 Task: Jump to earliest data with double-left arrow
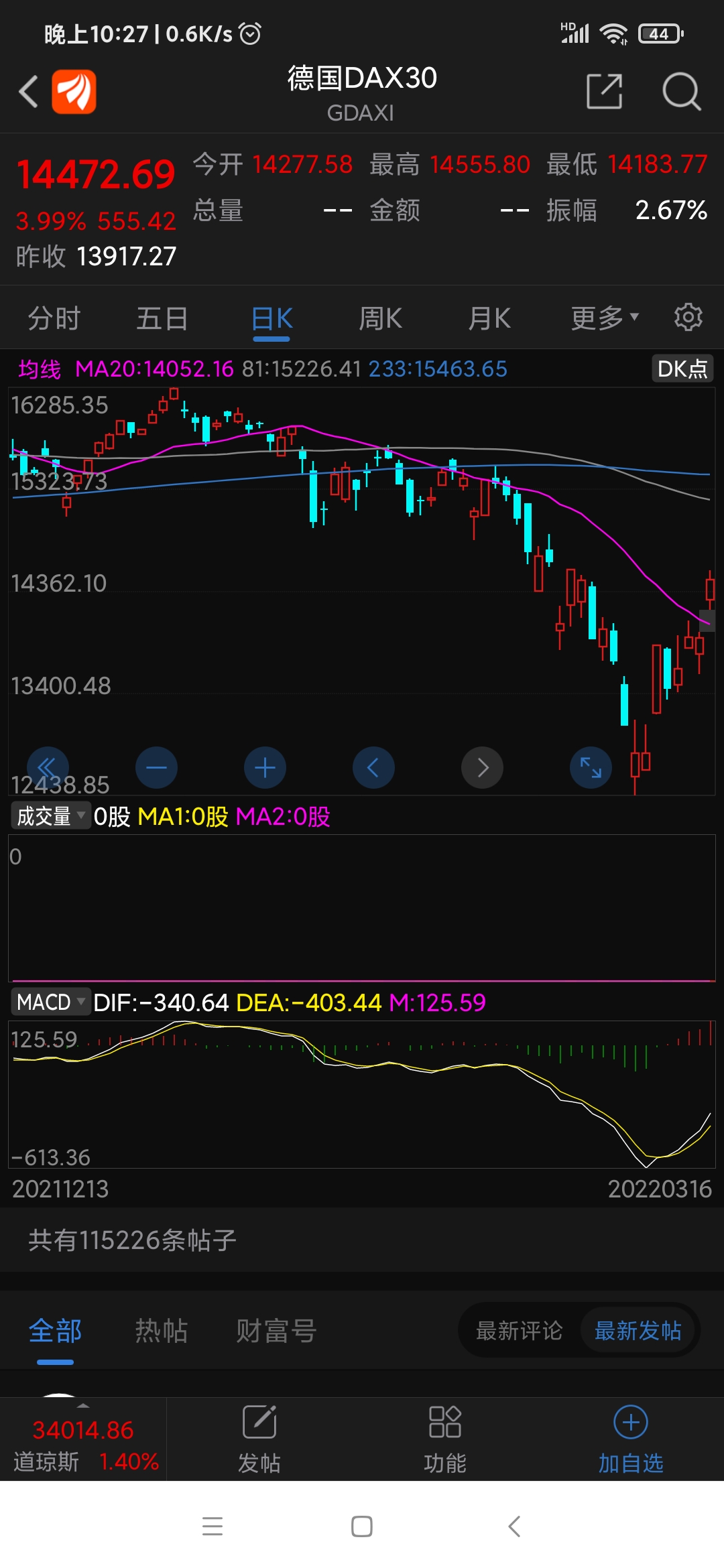click(48, 767)
